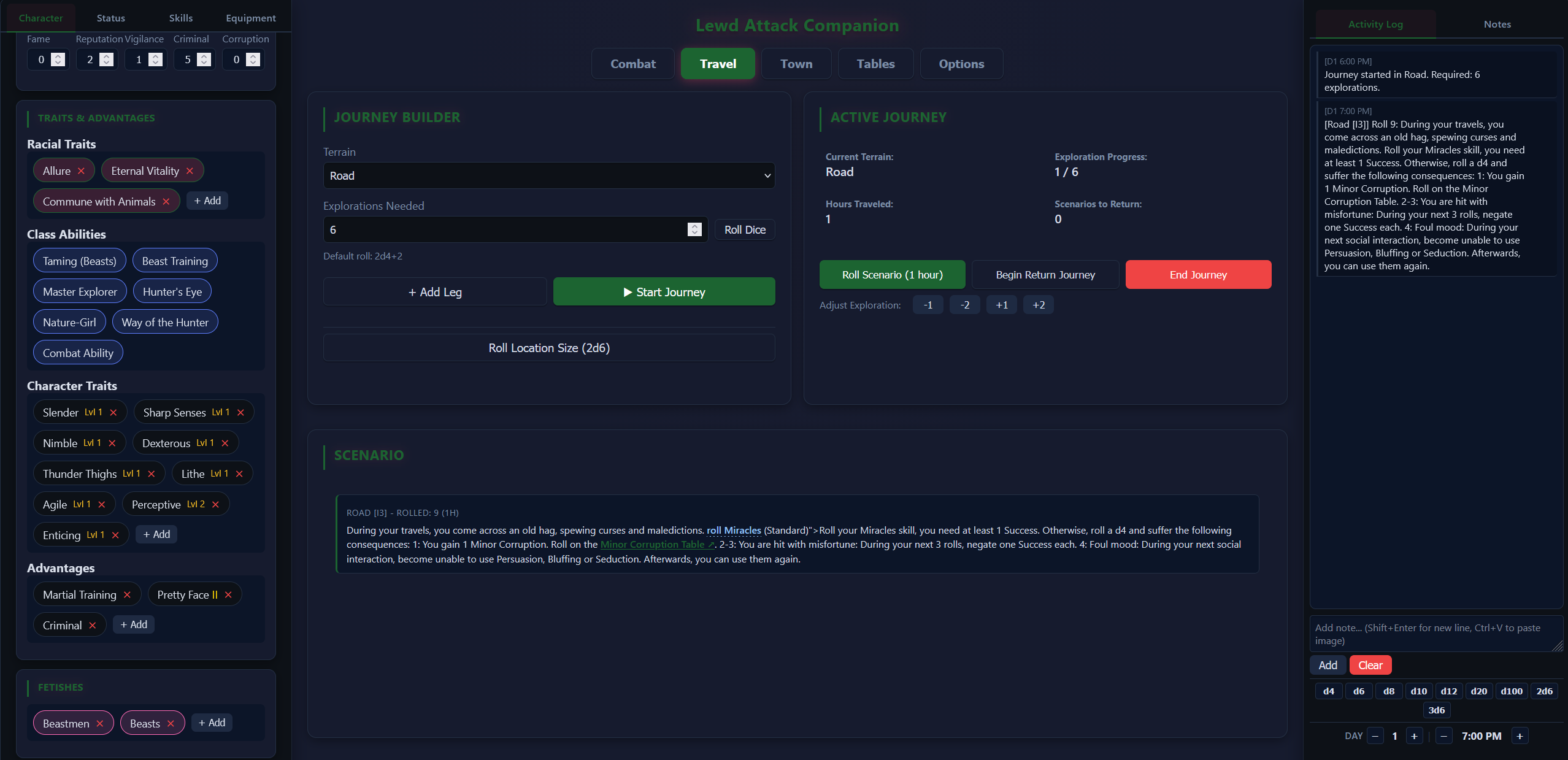Image resolution: width=1568 pixels, height=760 pixels.
Task: Remove the Beastmen fetish tag
Action: [100, 724]
